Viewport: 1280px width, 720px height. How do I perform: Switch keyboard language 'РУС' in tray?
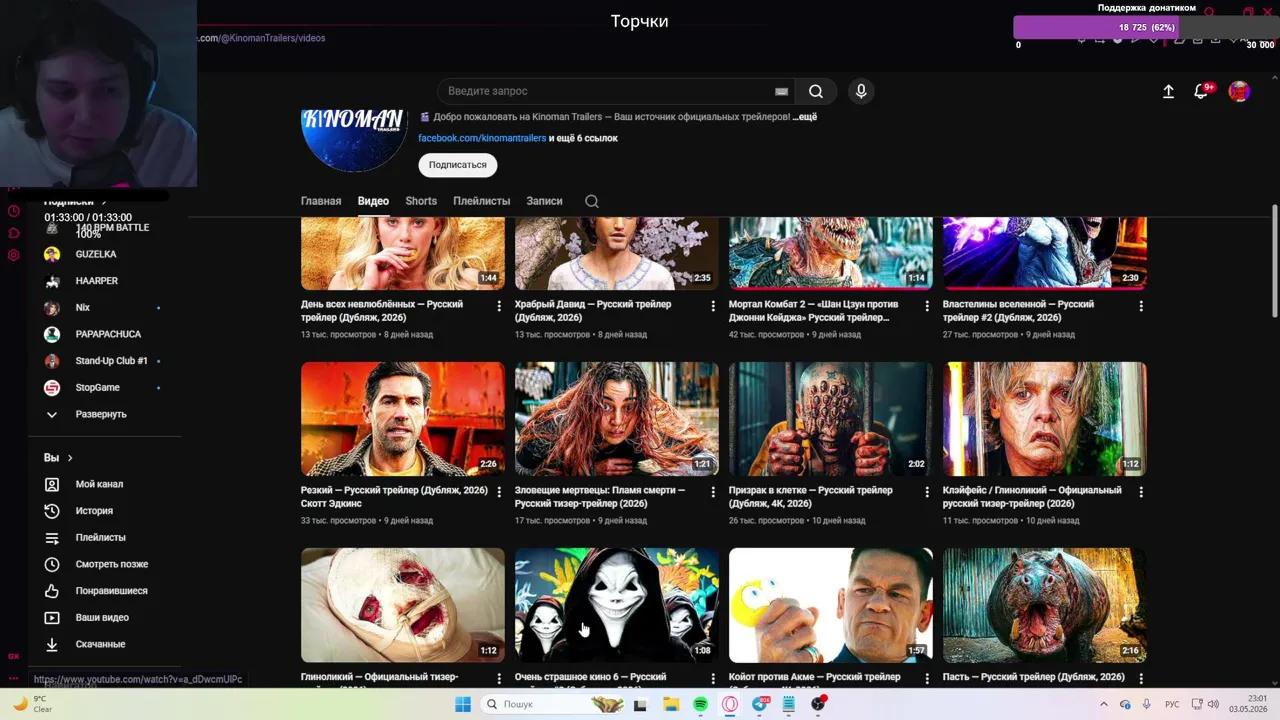tap(1172, 704)
